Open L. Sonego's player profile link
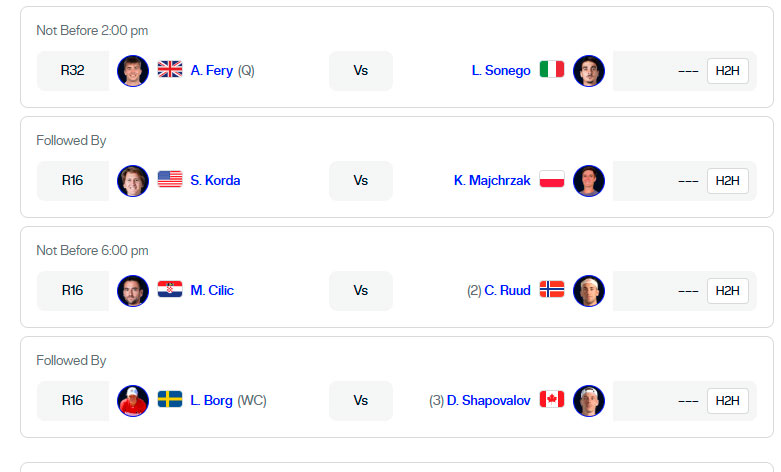This screenshot has height=472, width=781. tap(501, 70)
